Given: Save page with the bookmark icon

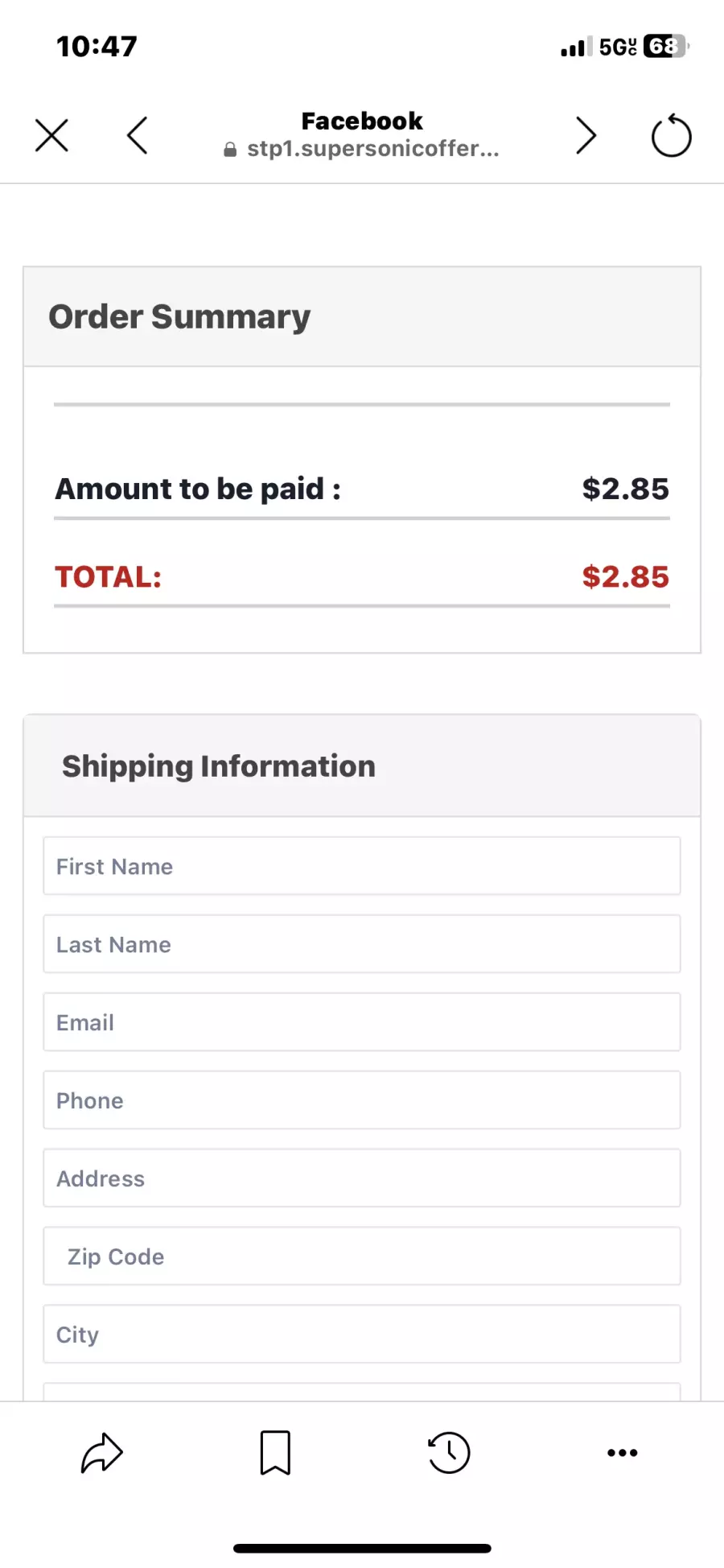Looking at the screenshot, I should point(275,1453).
